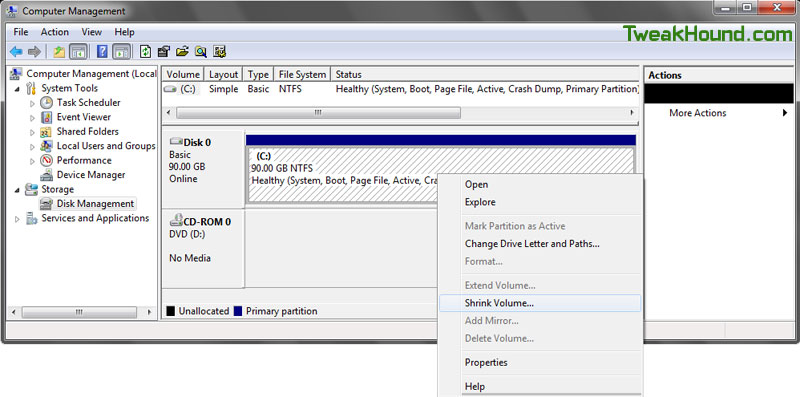Expand the Task Scheduler node arrow
800x397 pixels.
(x=32, y=104)
